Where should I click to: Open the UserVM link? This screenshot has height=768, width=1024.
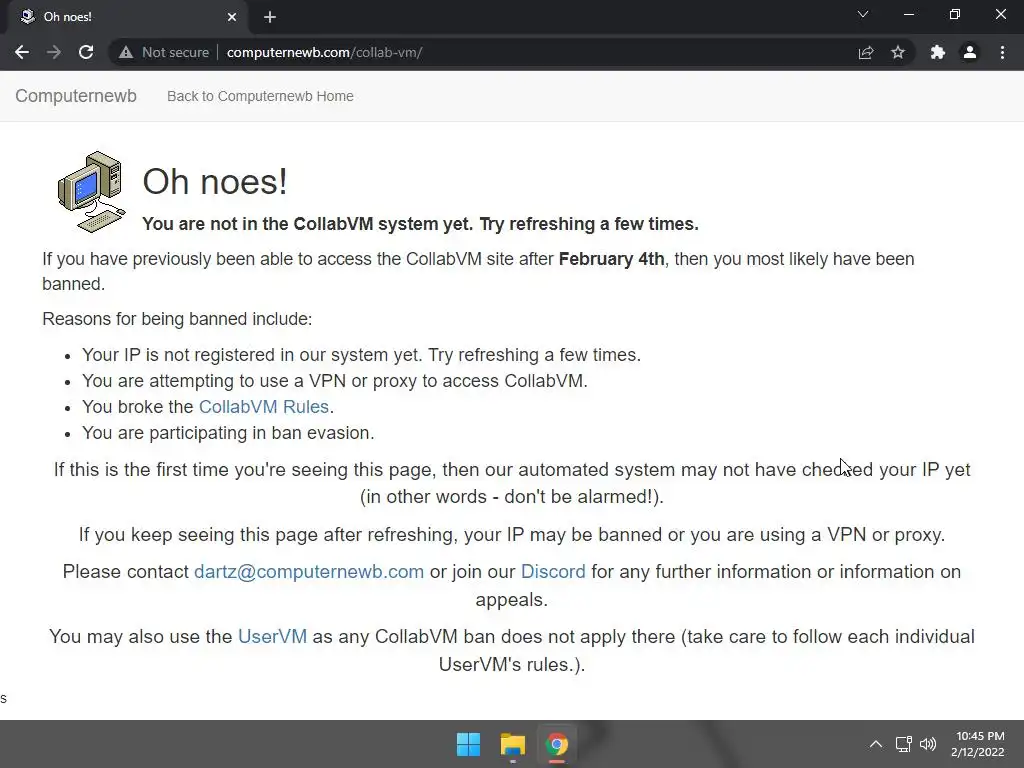(272, 637)
